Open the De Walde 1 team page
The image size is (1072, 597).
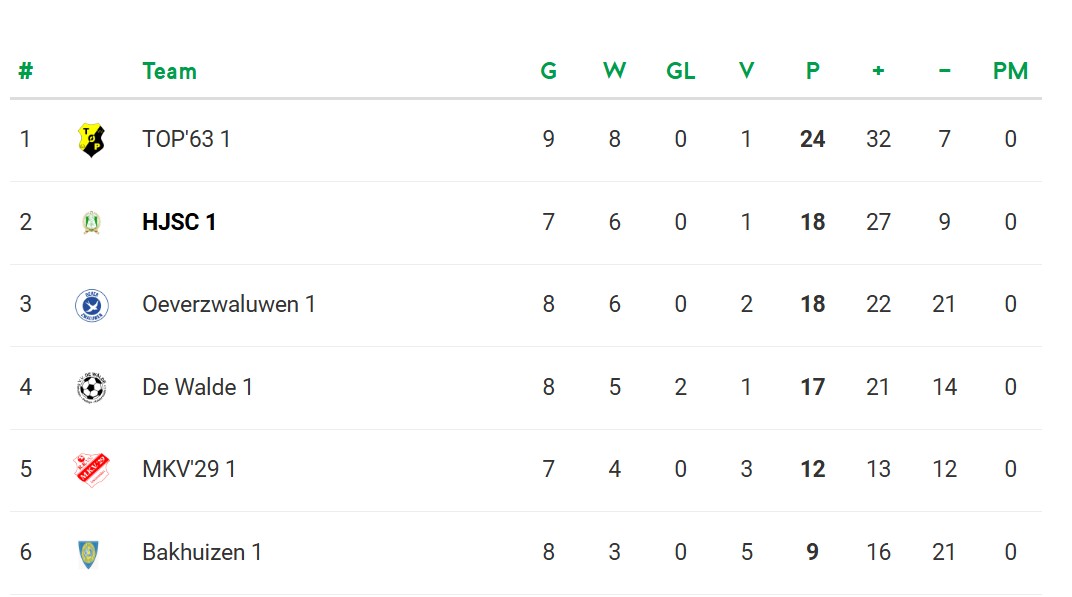197,387
